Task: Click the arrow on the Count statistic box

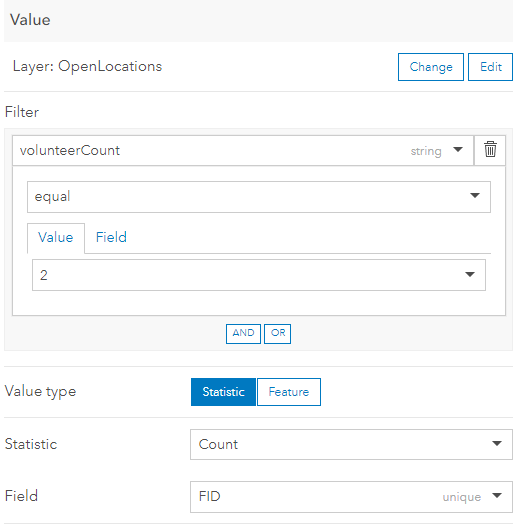Action: [497, 443]
